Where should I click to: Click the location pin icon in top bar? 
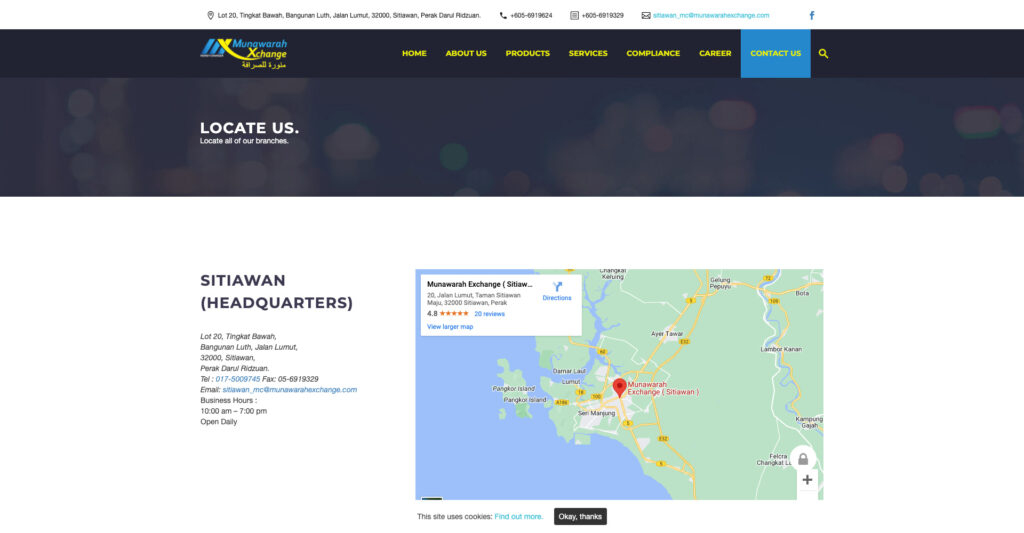click(210, 15)
